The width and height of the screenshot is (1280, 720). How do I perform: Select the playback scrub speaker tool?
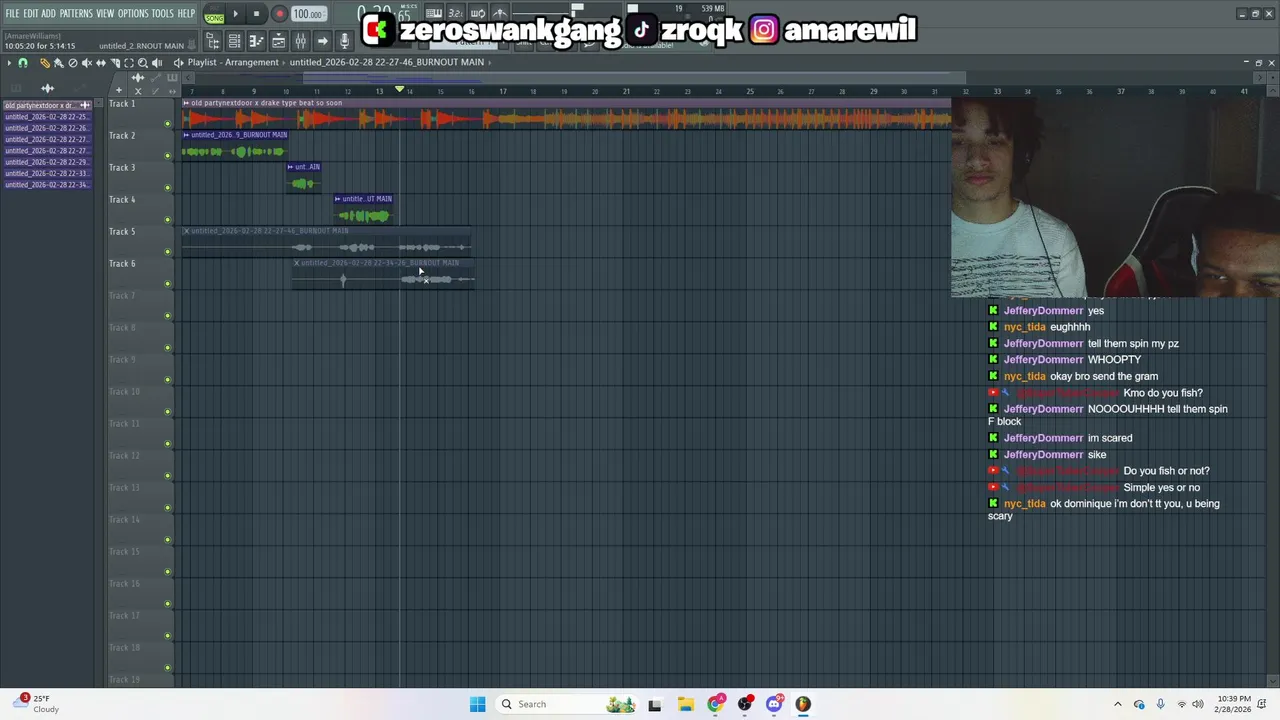pos(157,63)
